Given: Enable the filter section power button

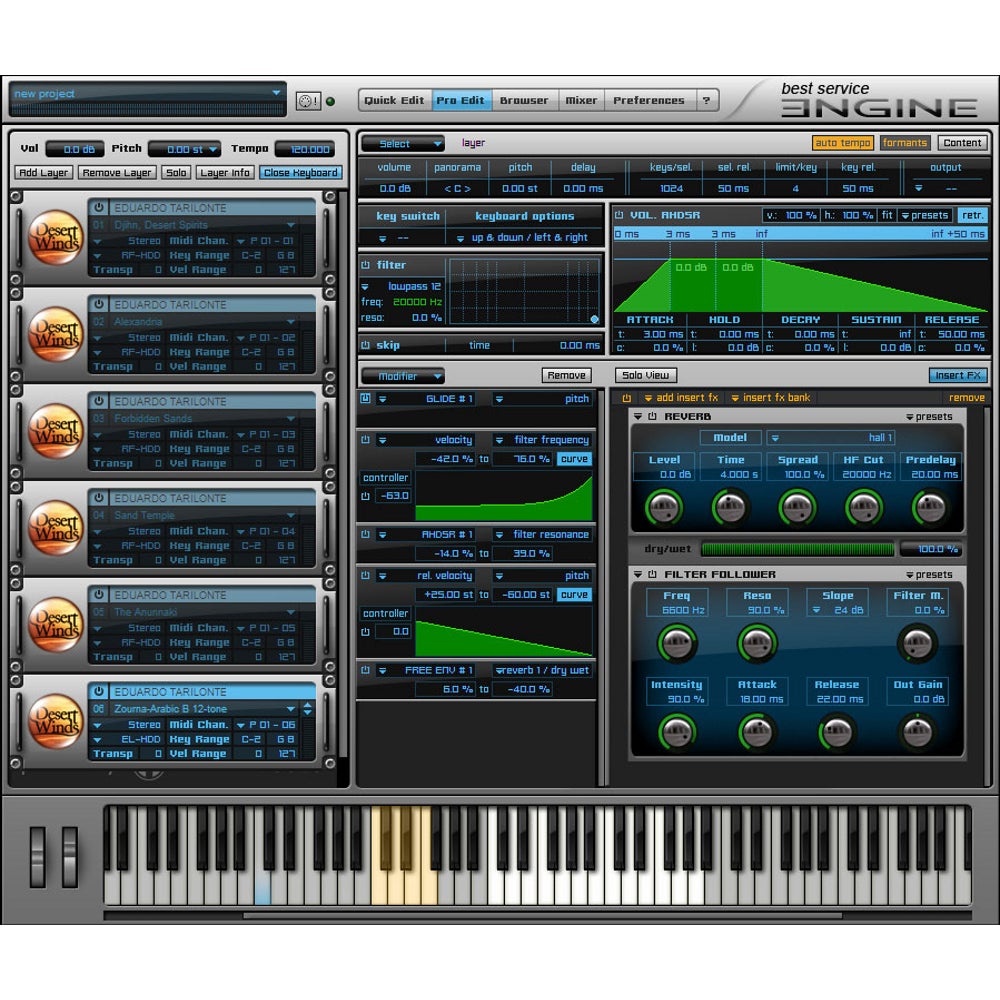Looking at the screenshot, I should (365, 265).
